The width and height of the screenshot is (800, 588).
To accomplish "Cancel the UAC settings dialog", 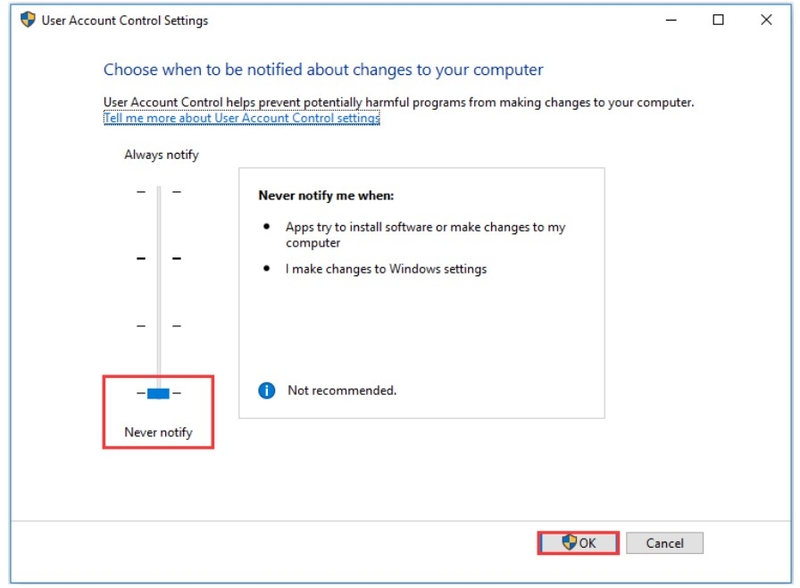I will pos(664,543).
